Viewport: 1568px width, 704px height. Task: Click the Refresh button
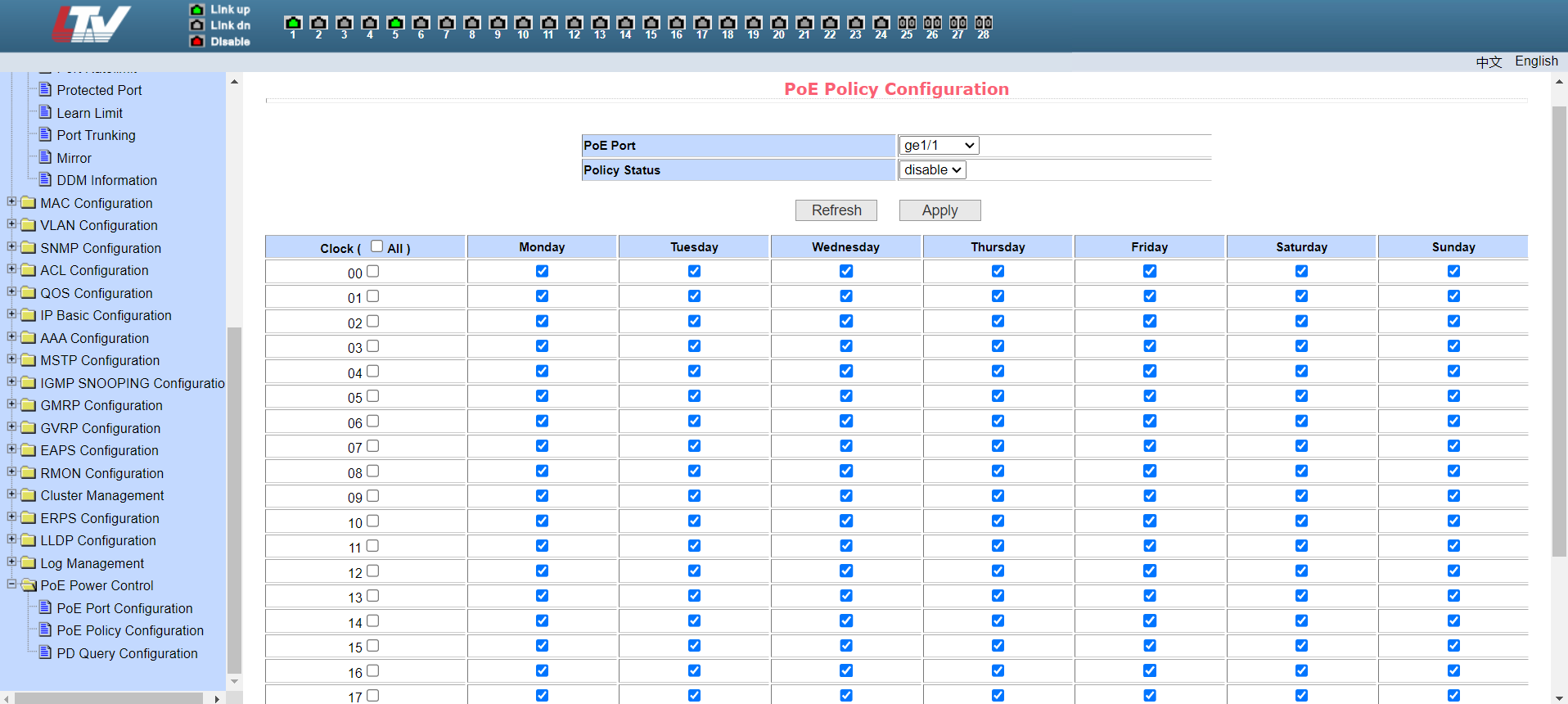(836, 210)
